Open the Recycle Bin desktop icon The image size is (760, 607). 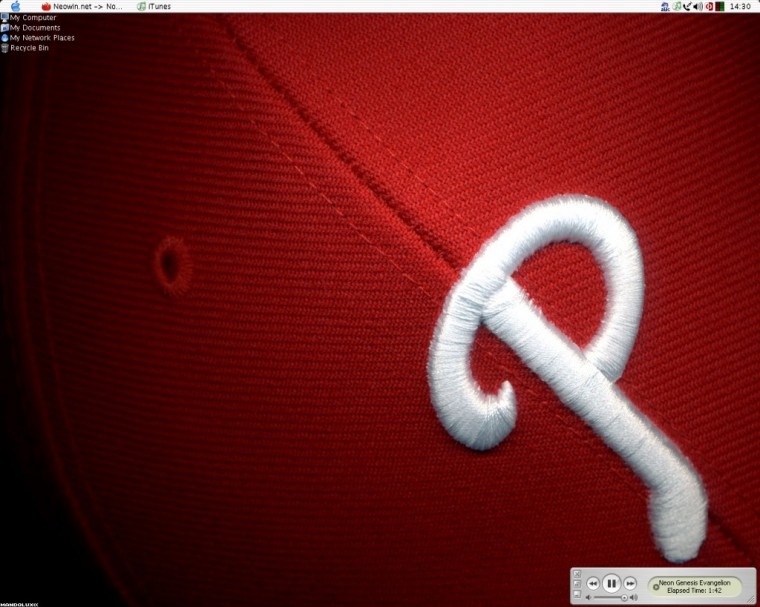coord(25,48)
